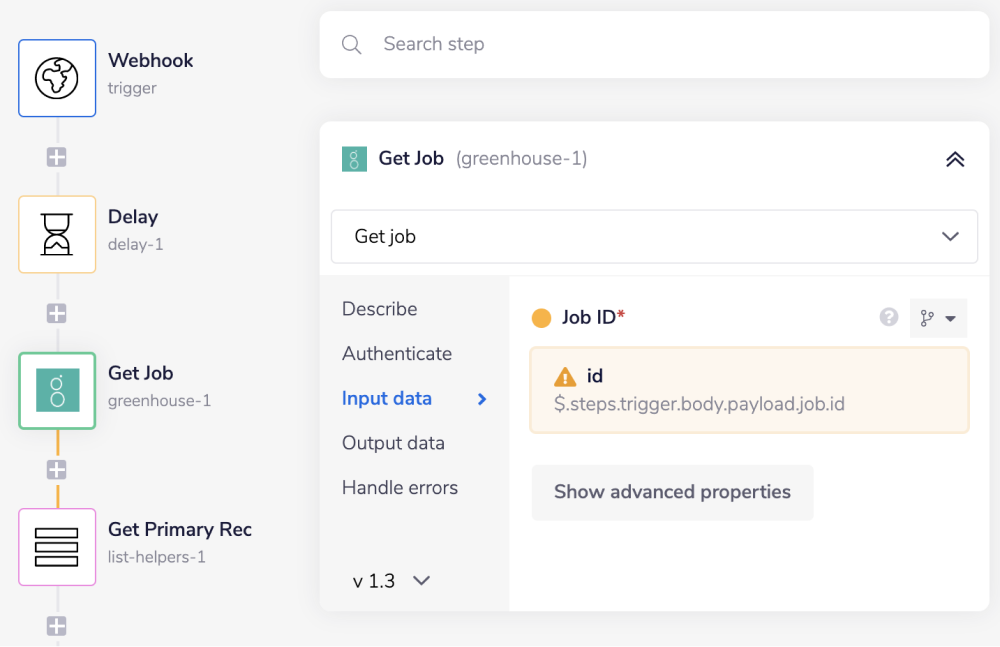Switch to the Describe tab

pyautogui.click(x=380, y=309)
